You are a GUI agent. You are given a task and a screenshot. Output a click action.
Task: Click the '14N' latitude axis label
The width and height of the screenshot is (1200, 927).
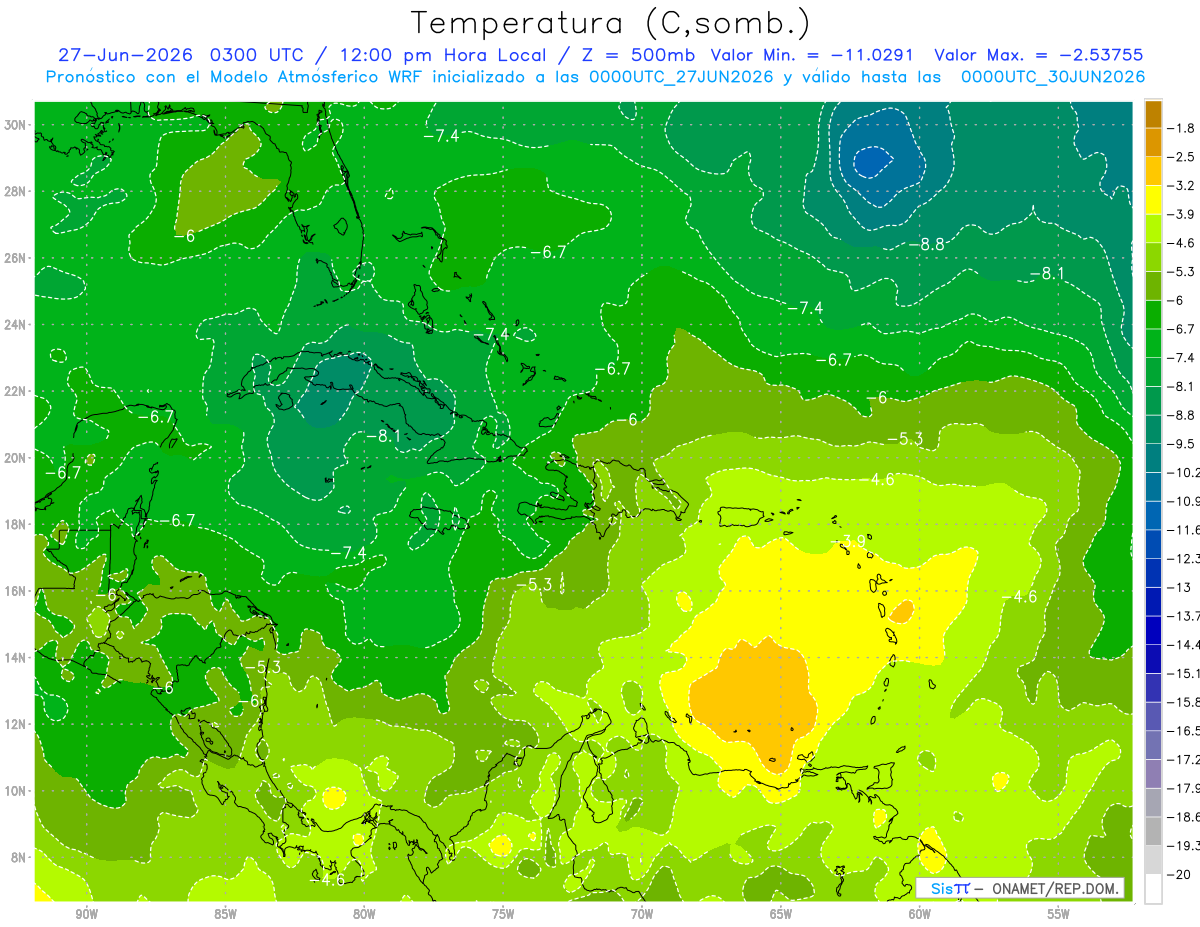17,657
